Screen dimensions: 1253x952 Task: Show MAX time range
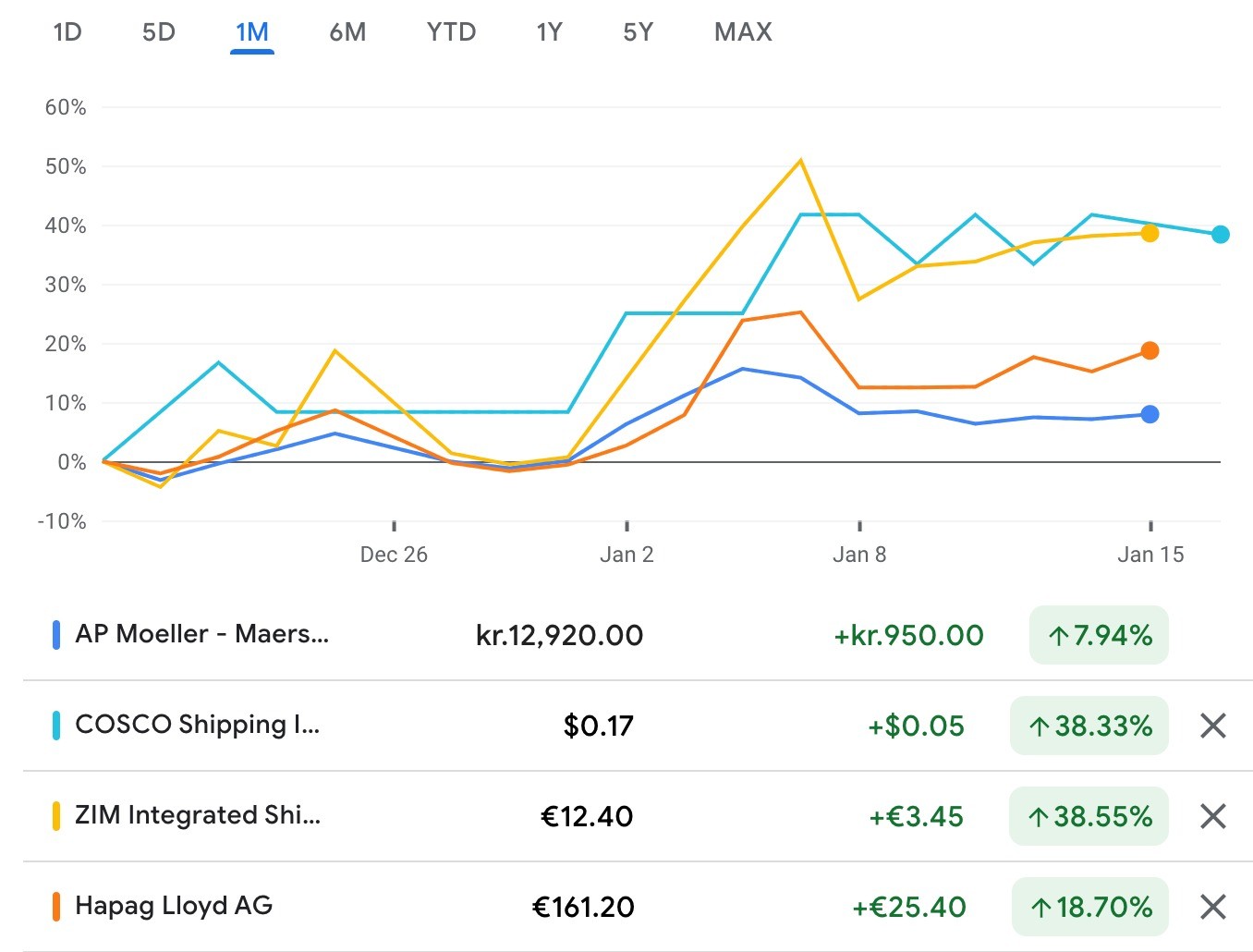[x=743, y=32]
